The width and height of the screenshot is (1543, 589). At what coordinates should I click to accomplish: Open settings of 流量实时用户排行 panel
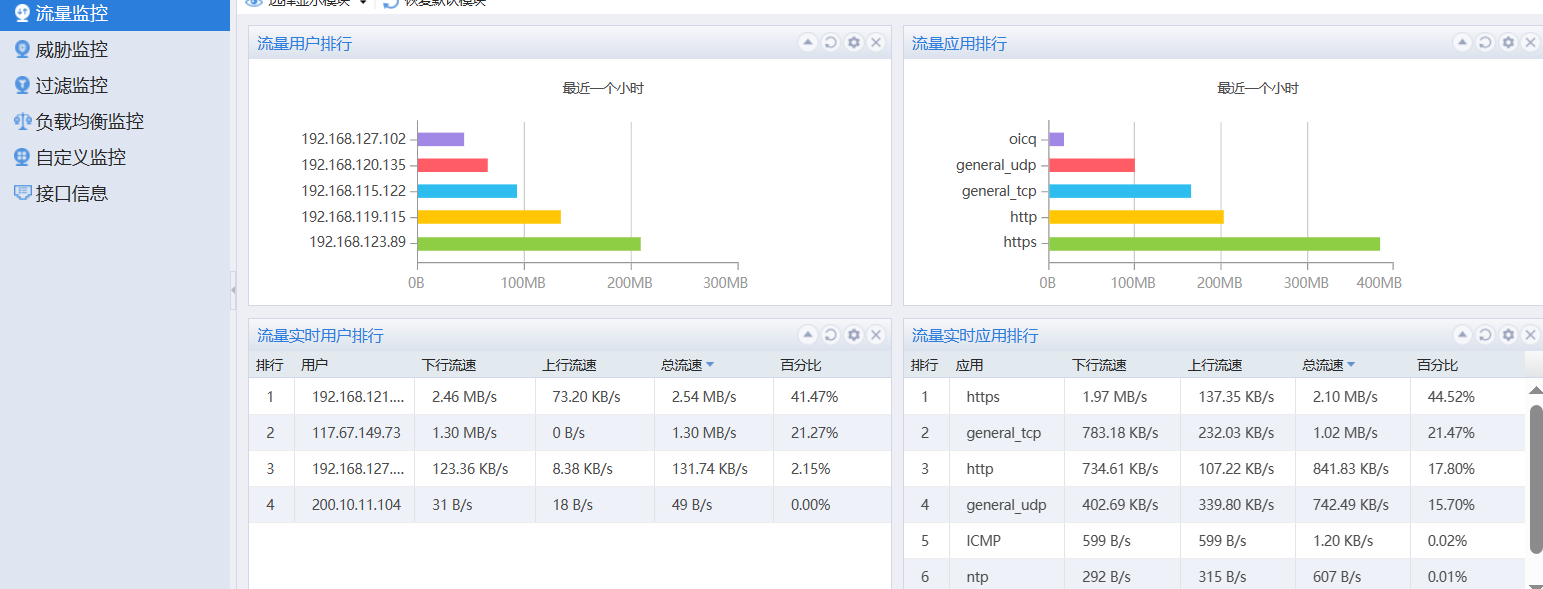point(853,334)
